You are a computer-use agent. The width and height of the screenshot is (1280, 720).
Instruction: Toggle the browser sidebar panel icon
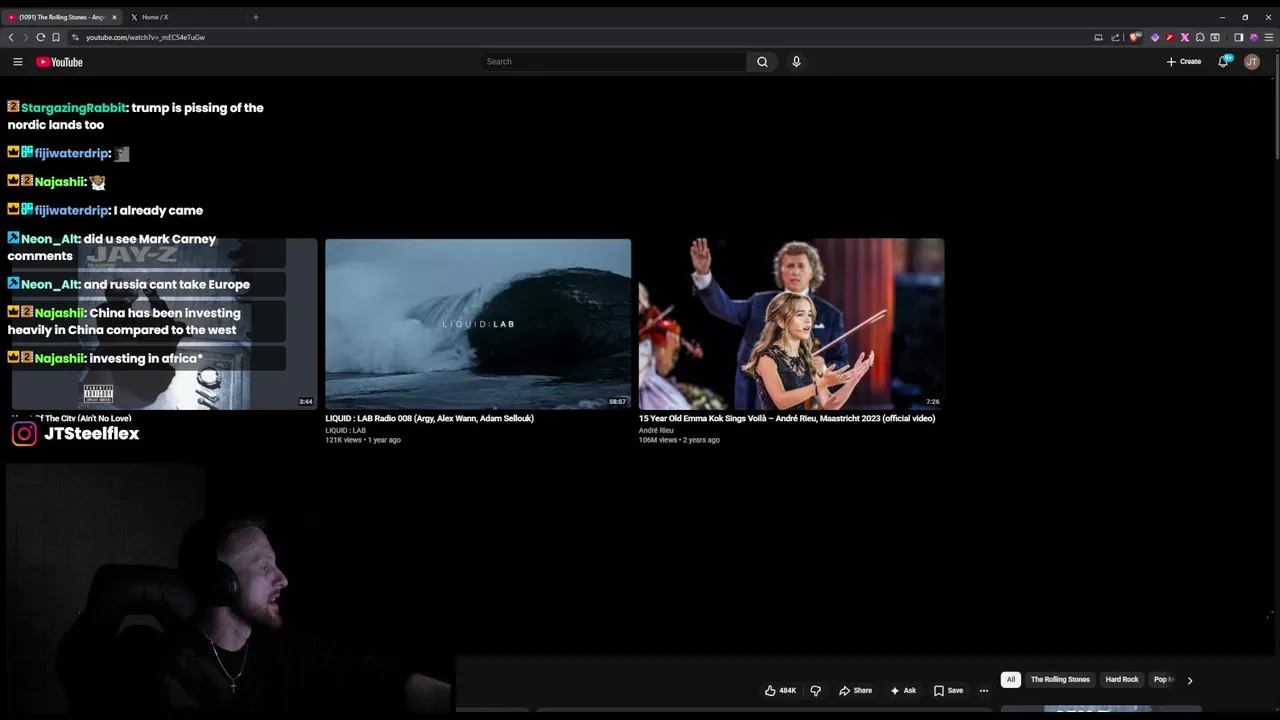pos(1238,37)
